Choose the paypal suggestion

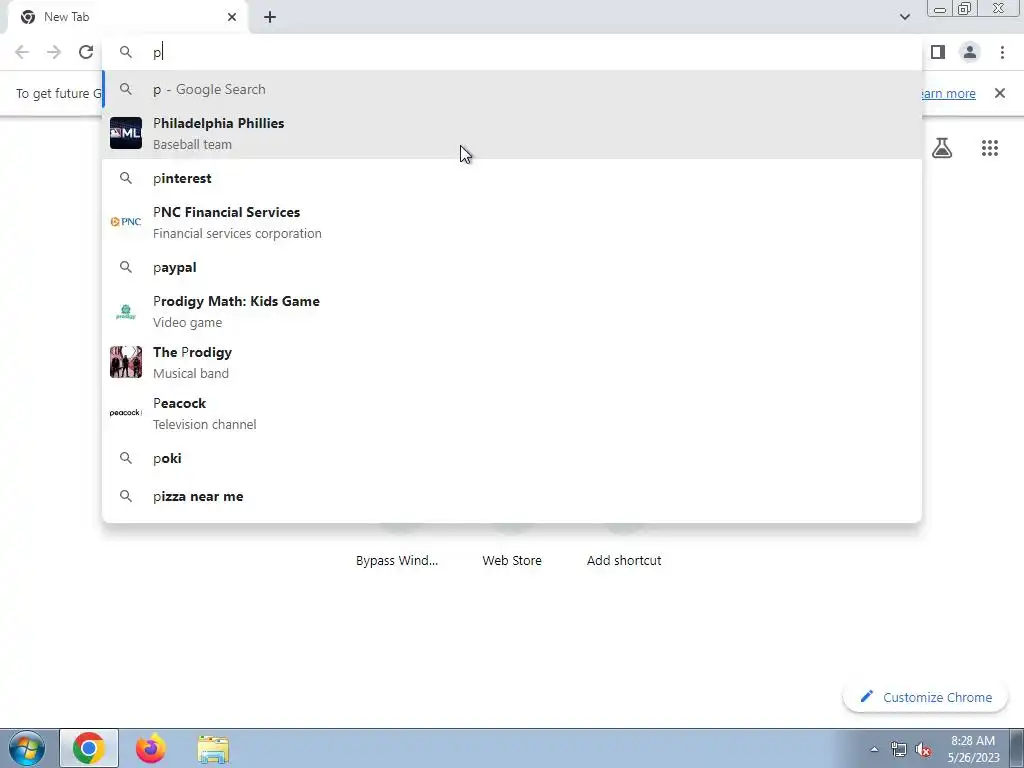coord(512,267)
